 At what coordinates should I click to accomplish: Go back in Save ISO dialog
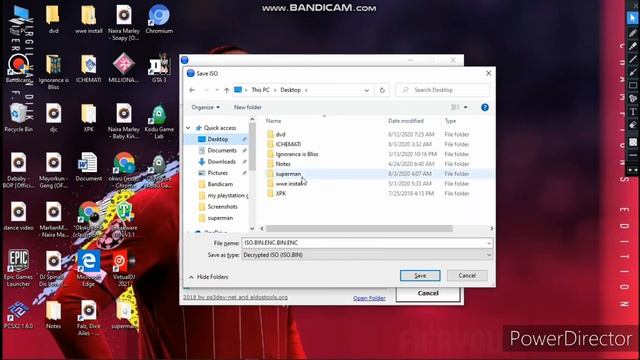[192, 90]
